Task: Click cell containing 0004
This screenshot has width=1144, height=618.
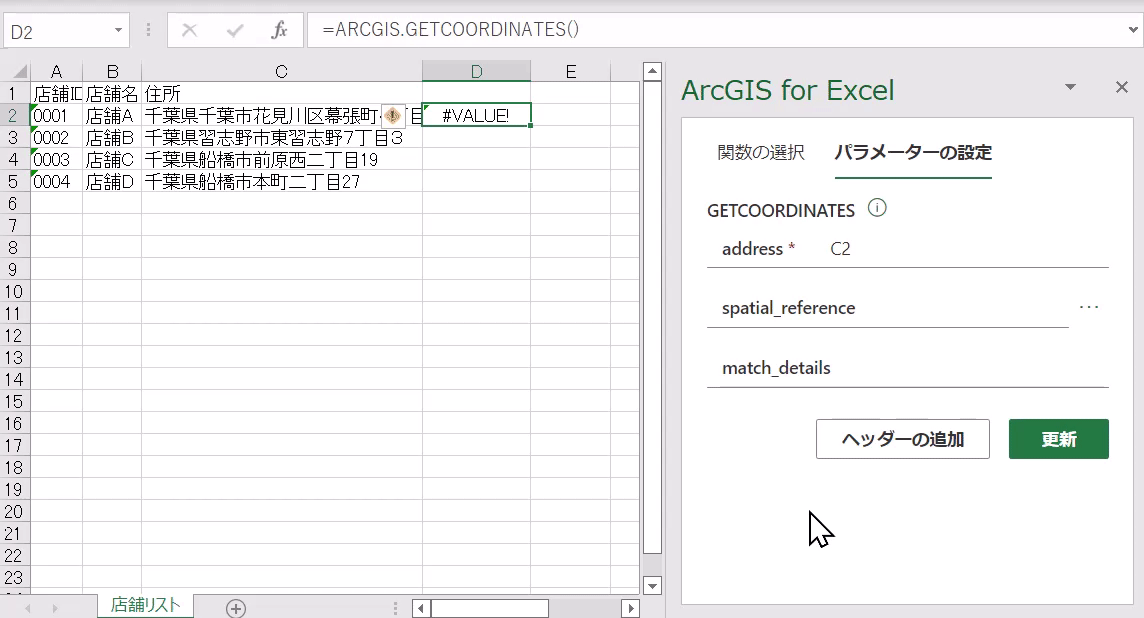Action: tap(56, 182)
